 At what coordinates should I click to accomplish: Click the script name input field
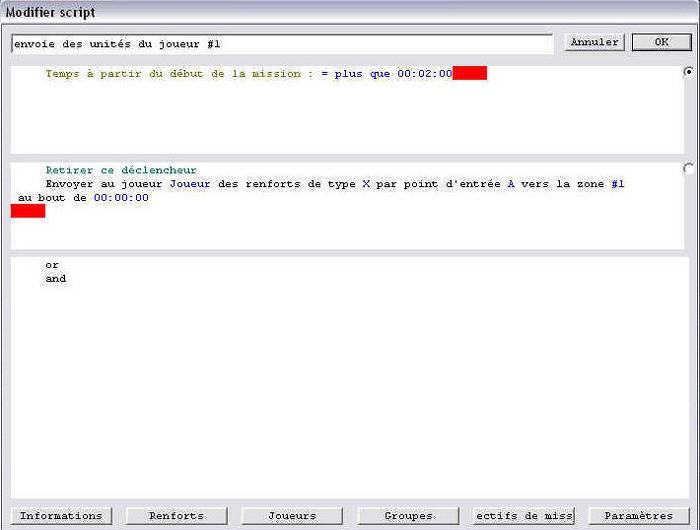[281, 44]
